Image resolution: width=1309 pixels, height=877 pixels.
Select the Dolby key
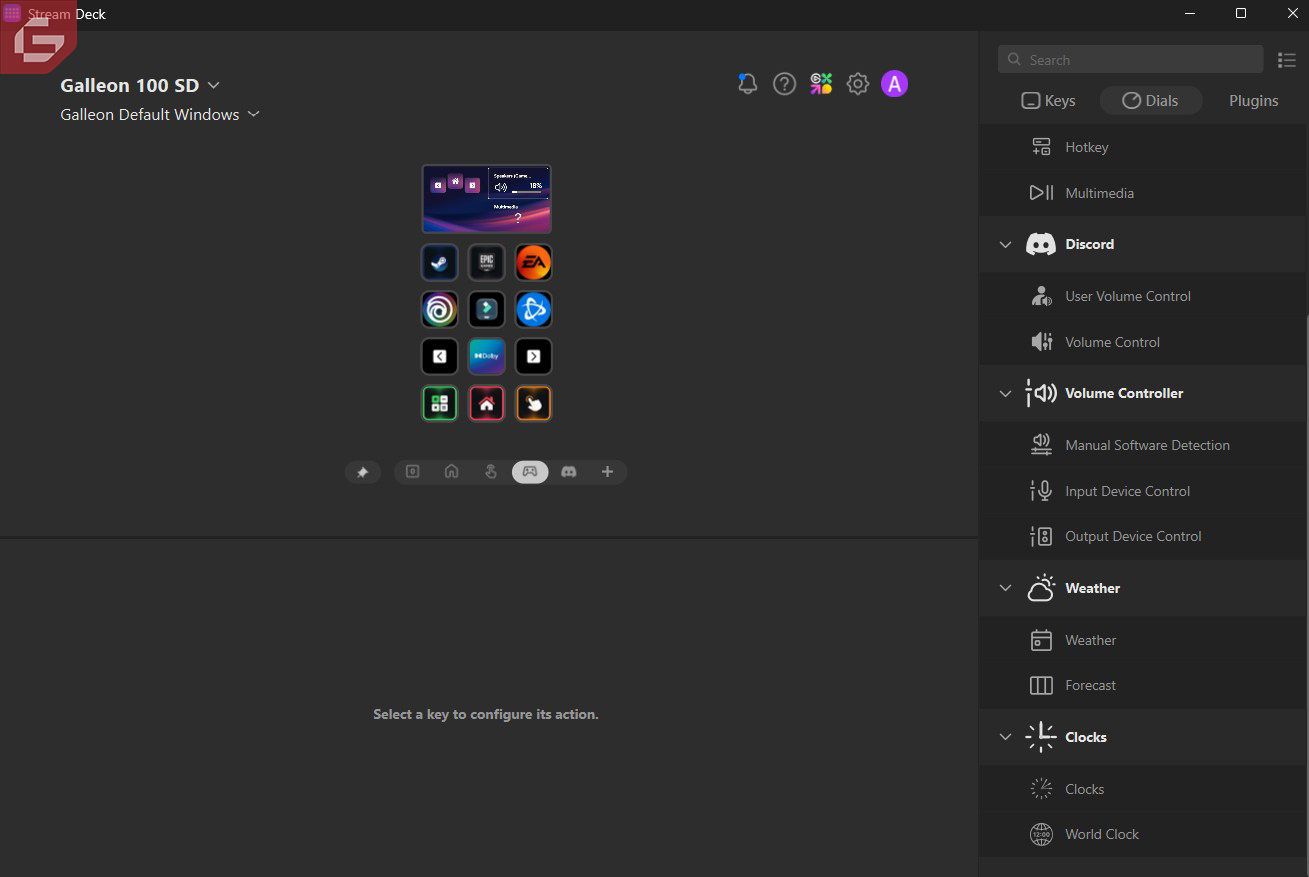pyautogui.click(x=486, y=356)
